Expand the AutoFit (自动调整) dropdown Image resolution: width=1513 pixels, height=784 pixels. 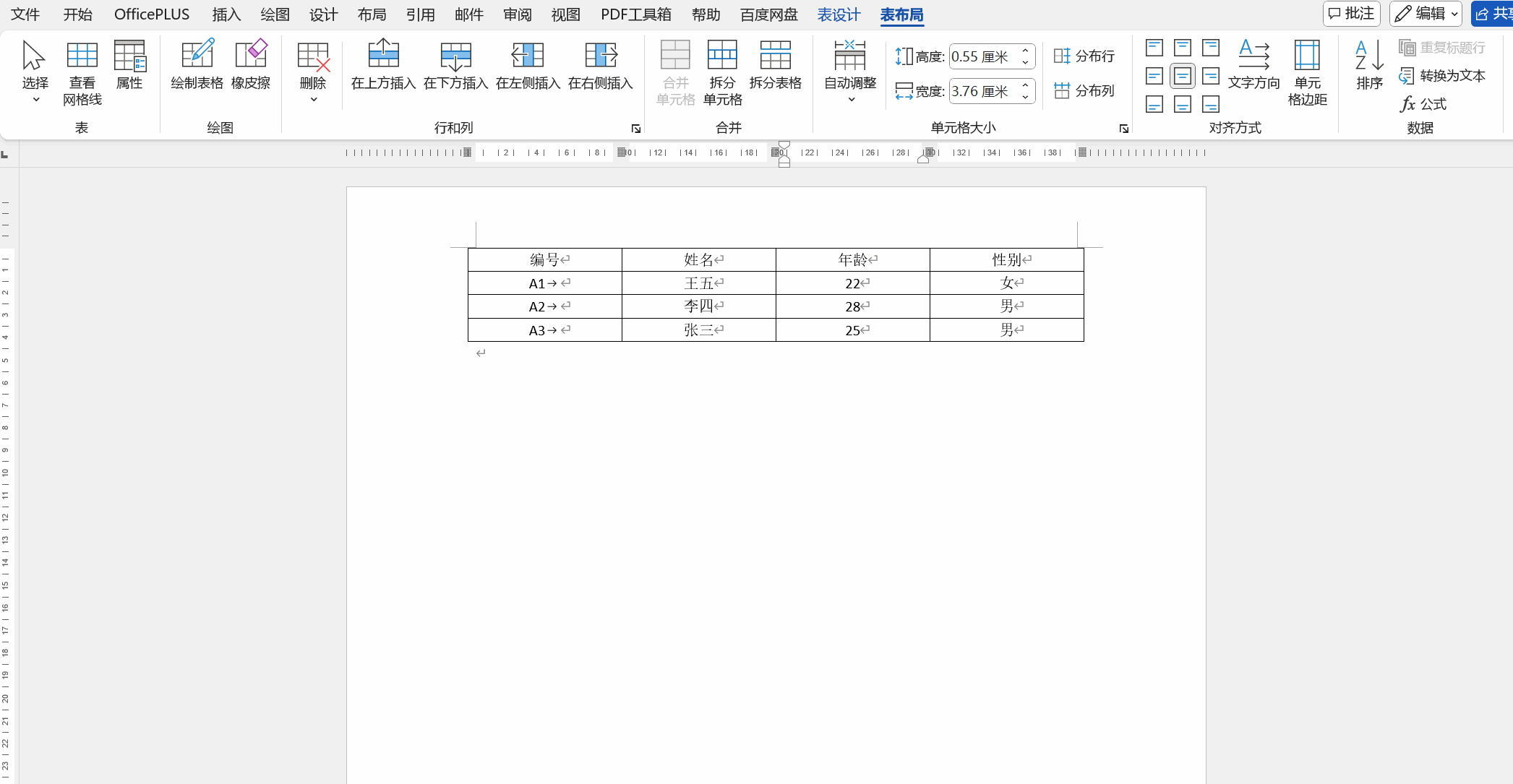(x=851, y=100)
